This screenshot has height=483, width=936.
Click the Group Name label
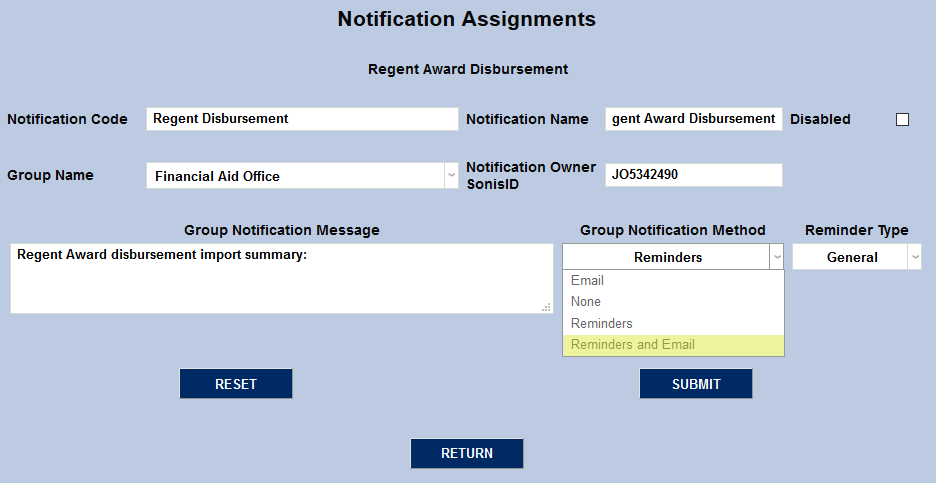[50, 176]
